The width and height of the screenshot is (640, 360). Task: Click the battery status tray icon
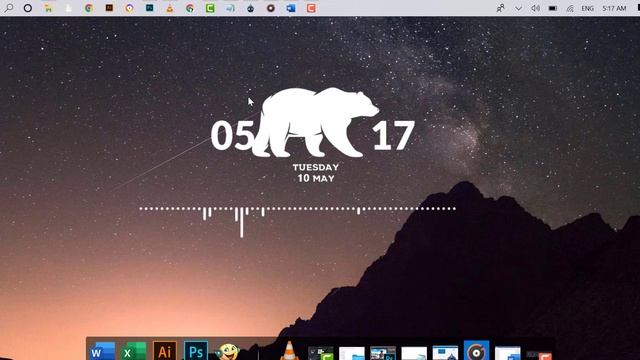coord(553,8)
